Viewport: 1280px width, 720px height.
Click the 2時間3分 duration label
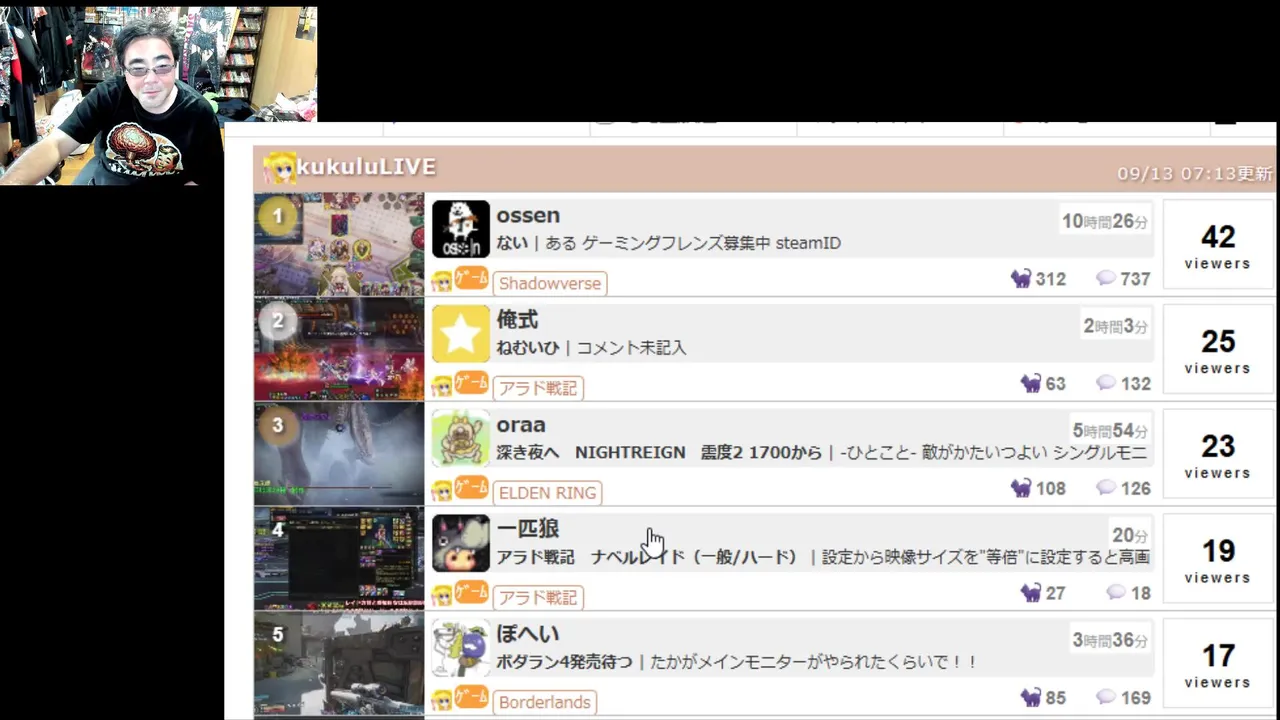click(1116, 326)
